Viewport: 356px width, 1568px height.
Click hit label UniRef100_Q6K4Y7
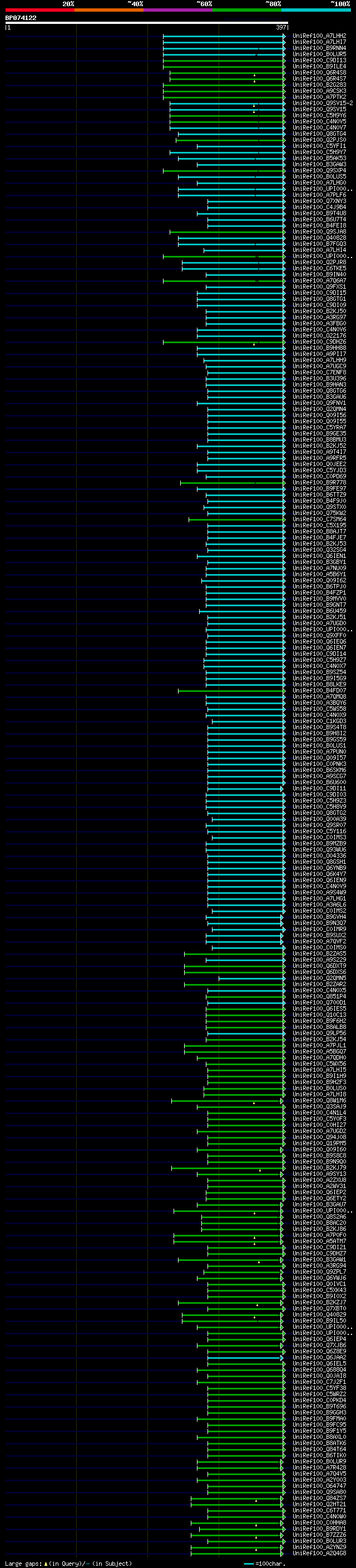pos(319,874)
